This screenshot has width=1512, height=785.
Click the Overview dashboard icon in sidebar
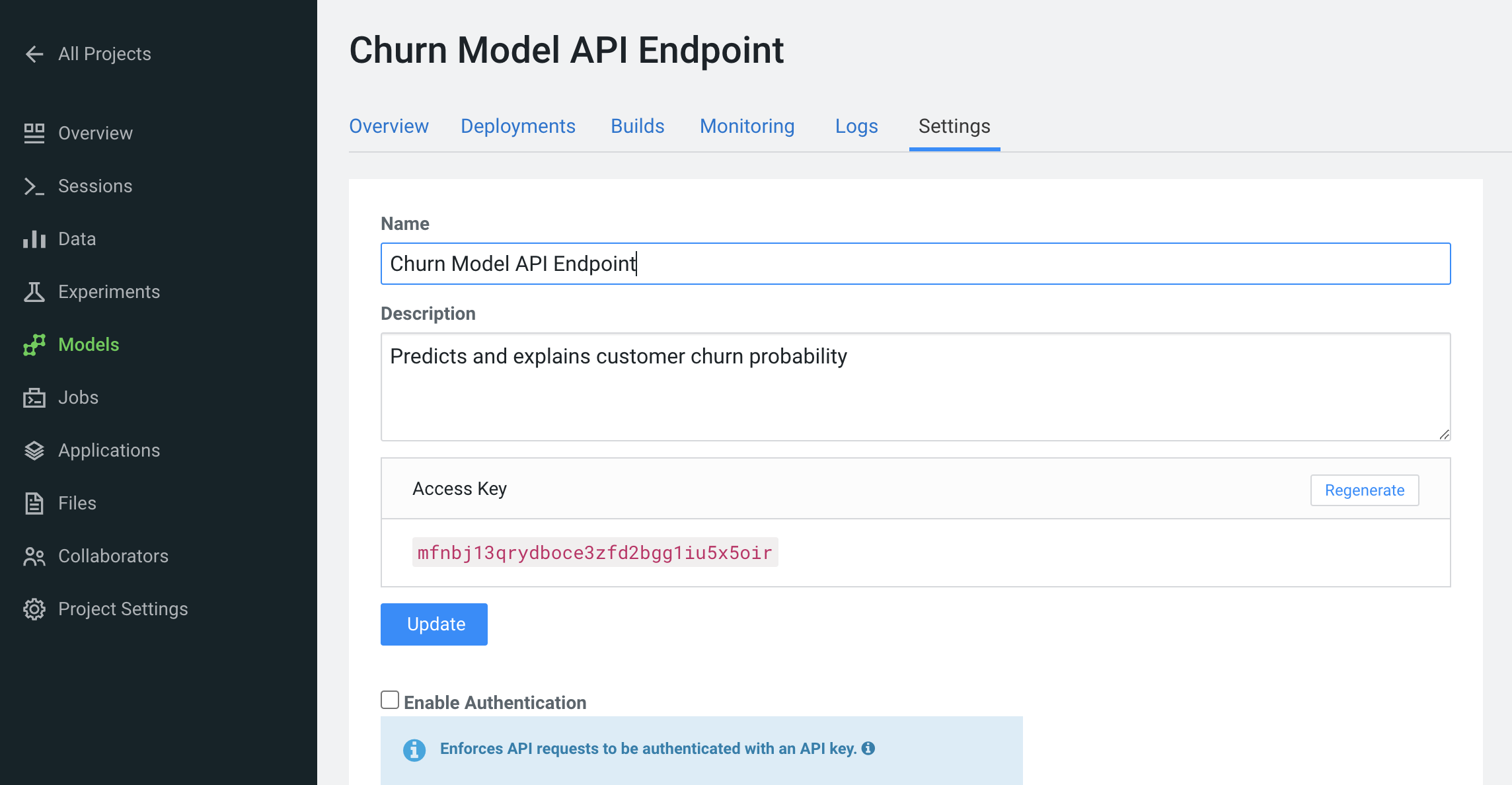34,133
